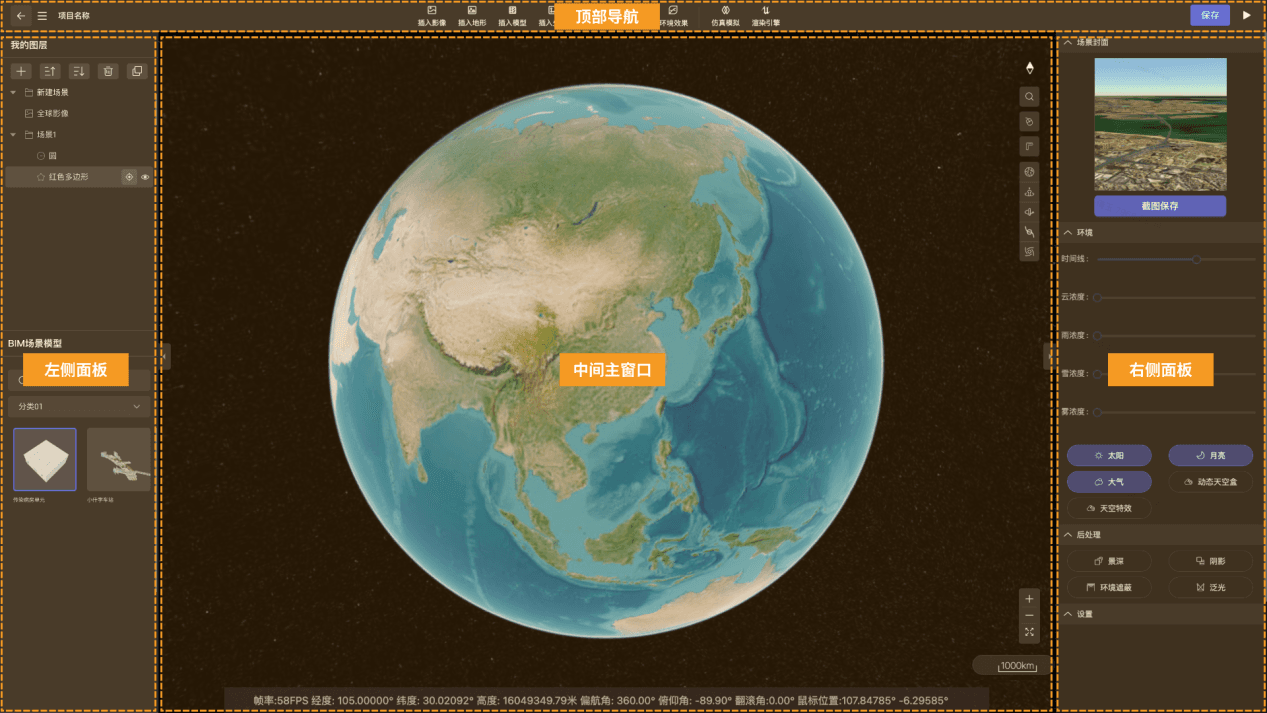Click the duplicate layer icon

(x=137, y=71)
